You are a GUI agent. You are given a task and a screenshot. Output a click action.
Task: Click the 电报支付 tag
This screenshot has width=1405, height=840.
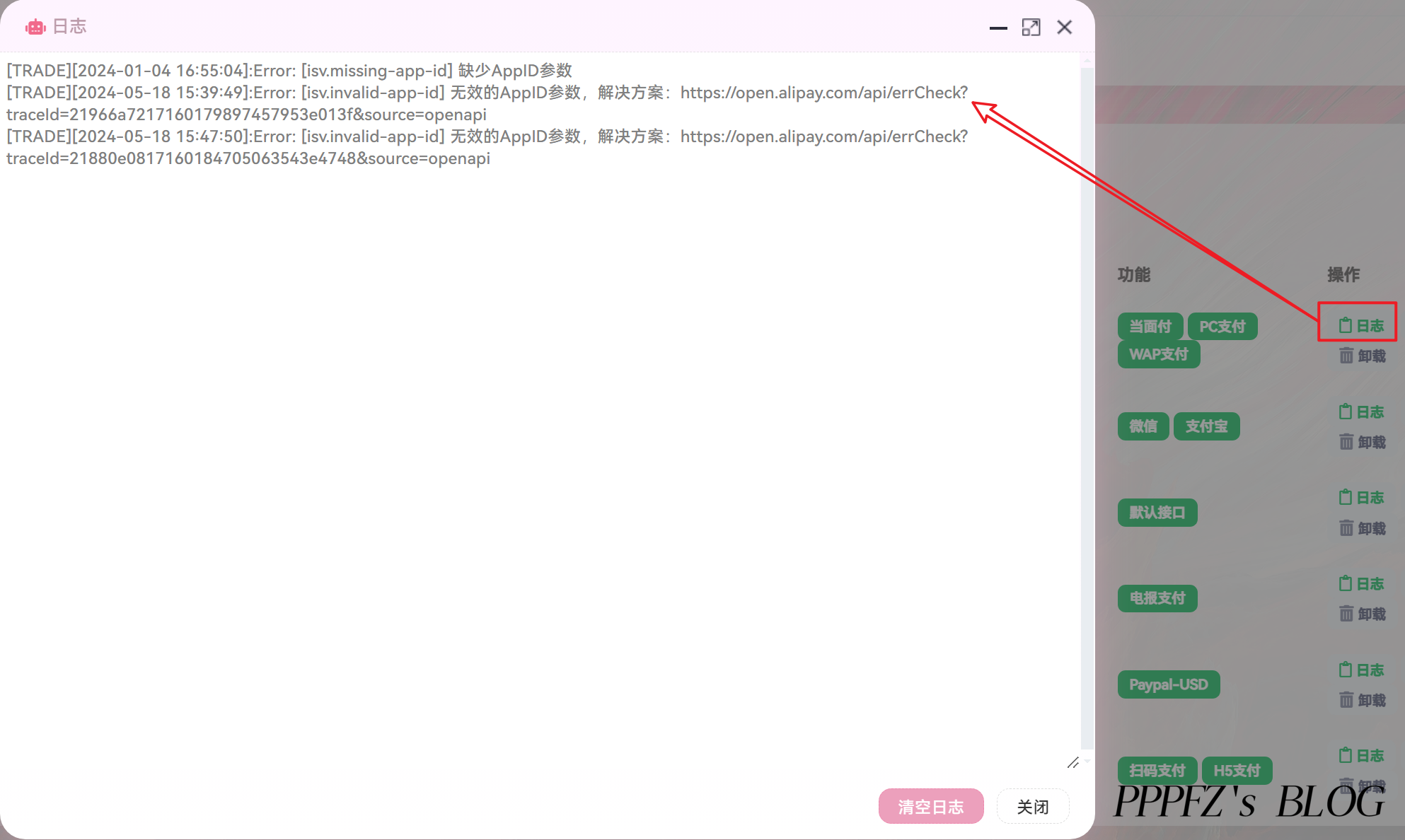(1157, 598)
